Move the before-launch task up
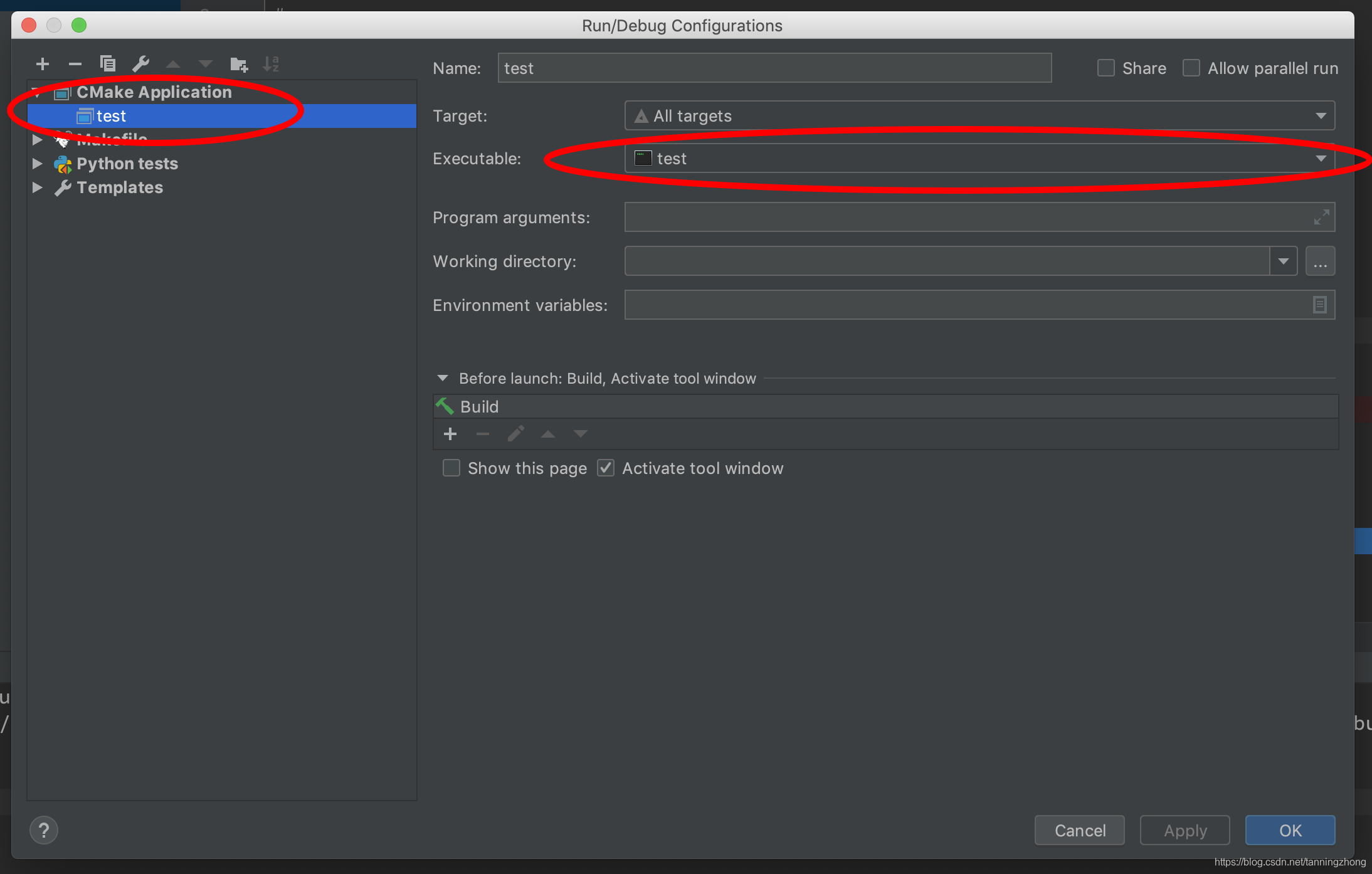 548,434
